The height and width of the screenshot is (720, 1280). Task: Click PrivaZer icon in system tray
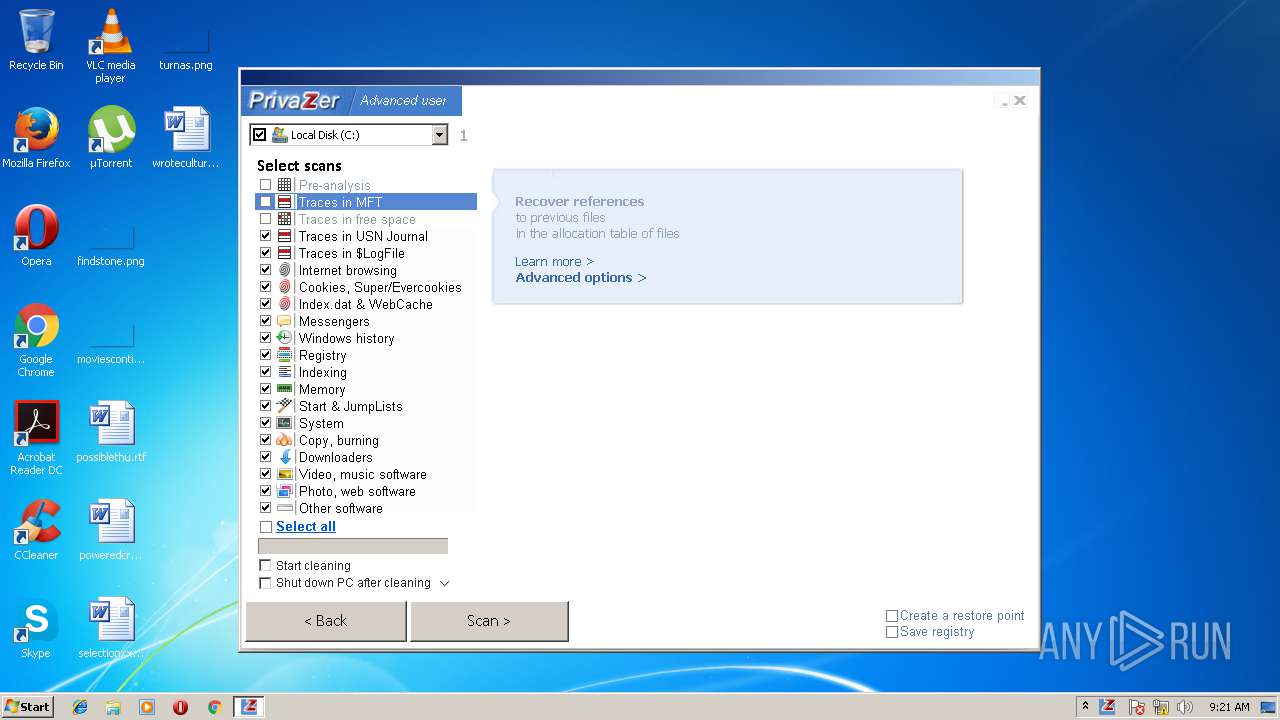pos(1107,707)
